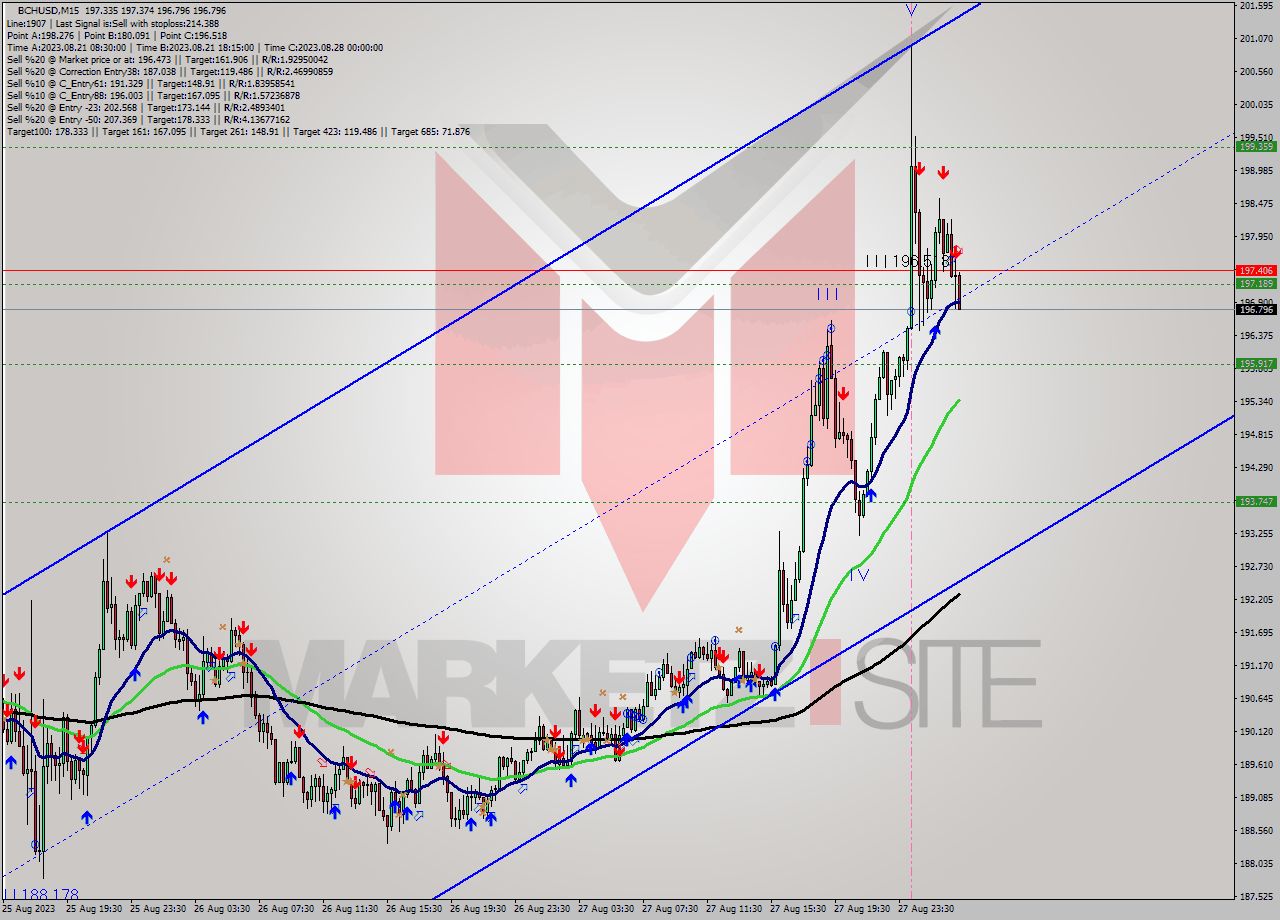This screenshot has height=920, width=1280.
Task: Click the '26 Aug 07:30' time label
Action: click(x=286, y=909)
